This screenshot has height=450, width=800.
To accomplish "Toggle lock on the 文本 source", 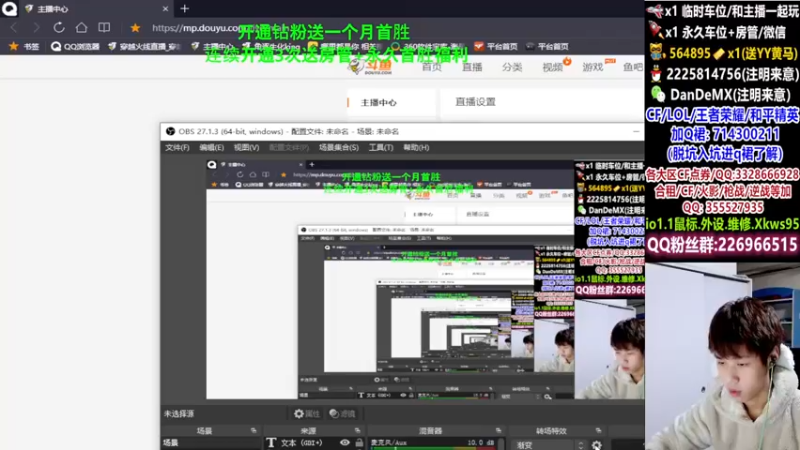I will coord(359,443).
